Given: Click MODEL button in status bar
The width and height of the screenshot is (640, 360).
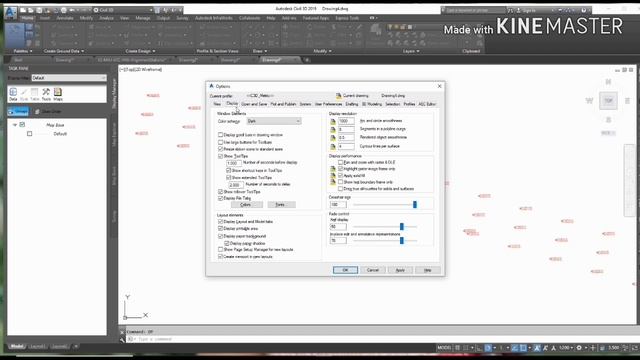Looking at the screenshot, I should pyautogui.click(x=444, y=348).
